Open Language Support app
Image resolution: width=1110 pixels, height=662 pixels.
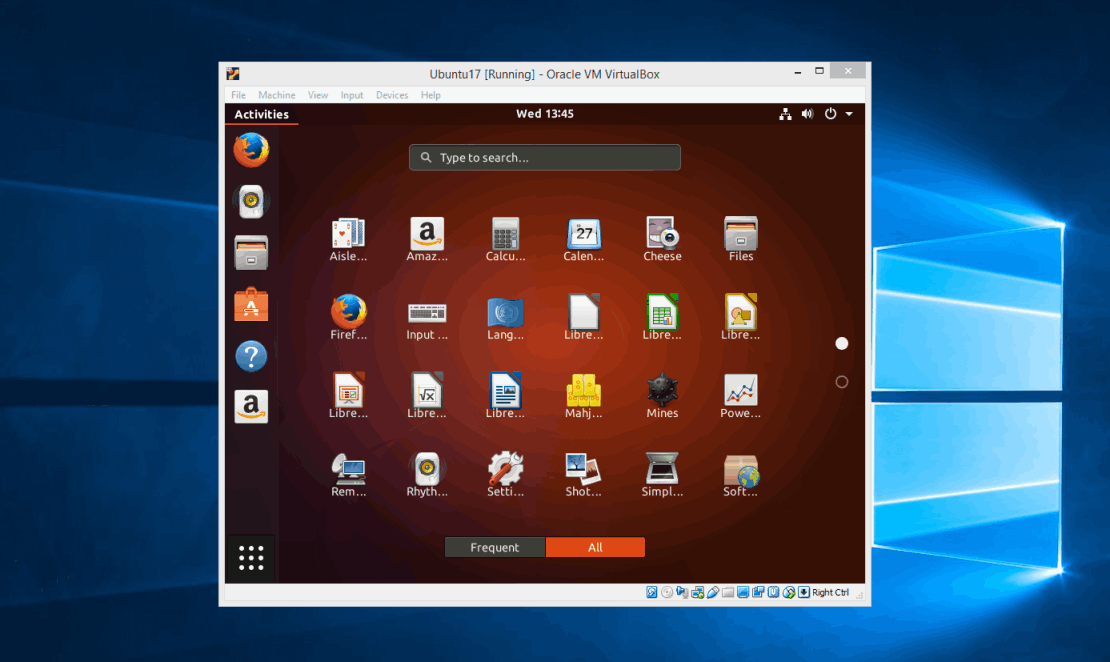coord(505,319)
